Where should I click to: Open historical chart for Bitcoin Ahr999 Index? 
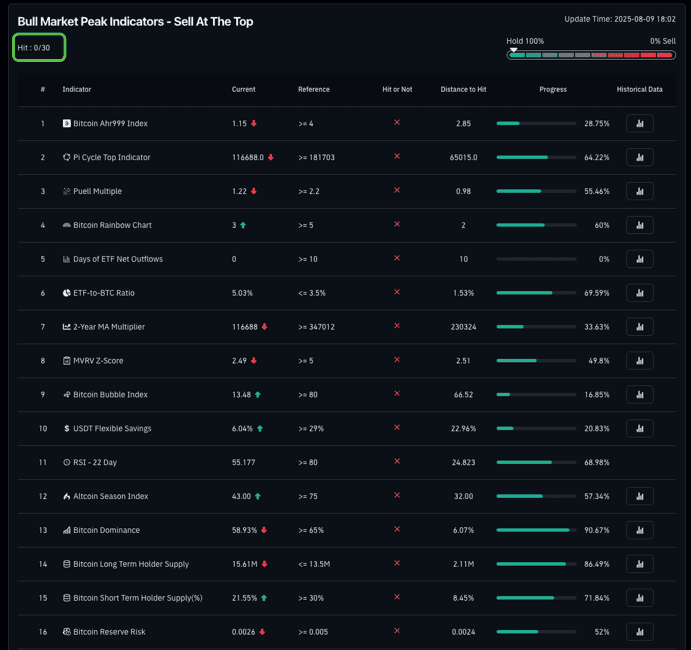639,123
